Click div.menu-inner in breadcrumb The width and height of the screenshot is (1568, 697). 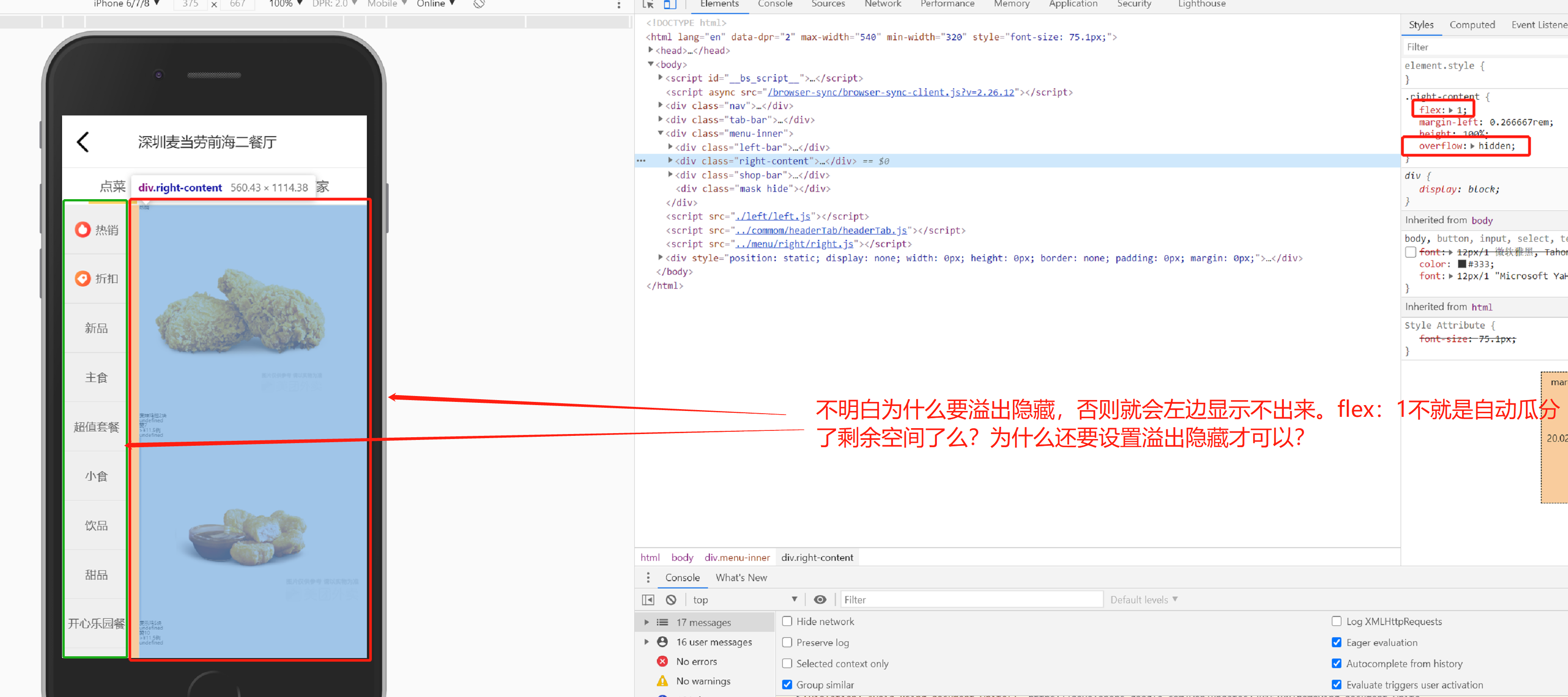pos(736,557)
